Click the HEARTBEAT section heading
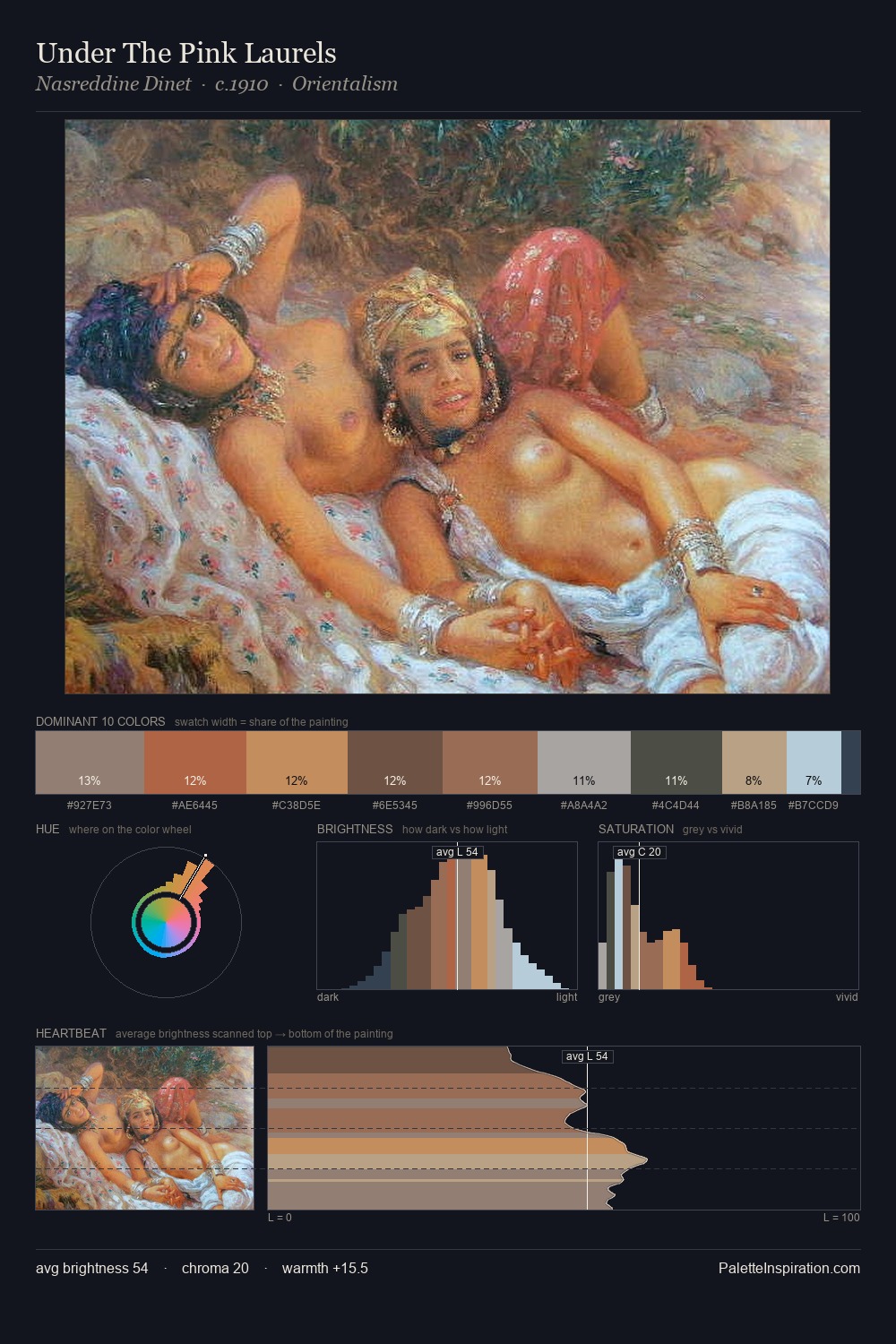The width and height of the screenshot is (896, 1344). click(71, 1033)
